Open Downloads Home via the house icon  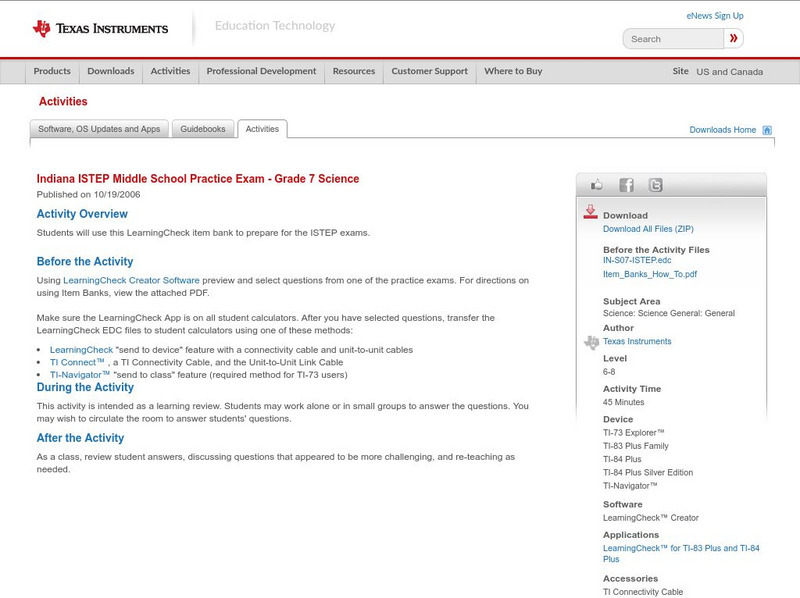766,130
